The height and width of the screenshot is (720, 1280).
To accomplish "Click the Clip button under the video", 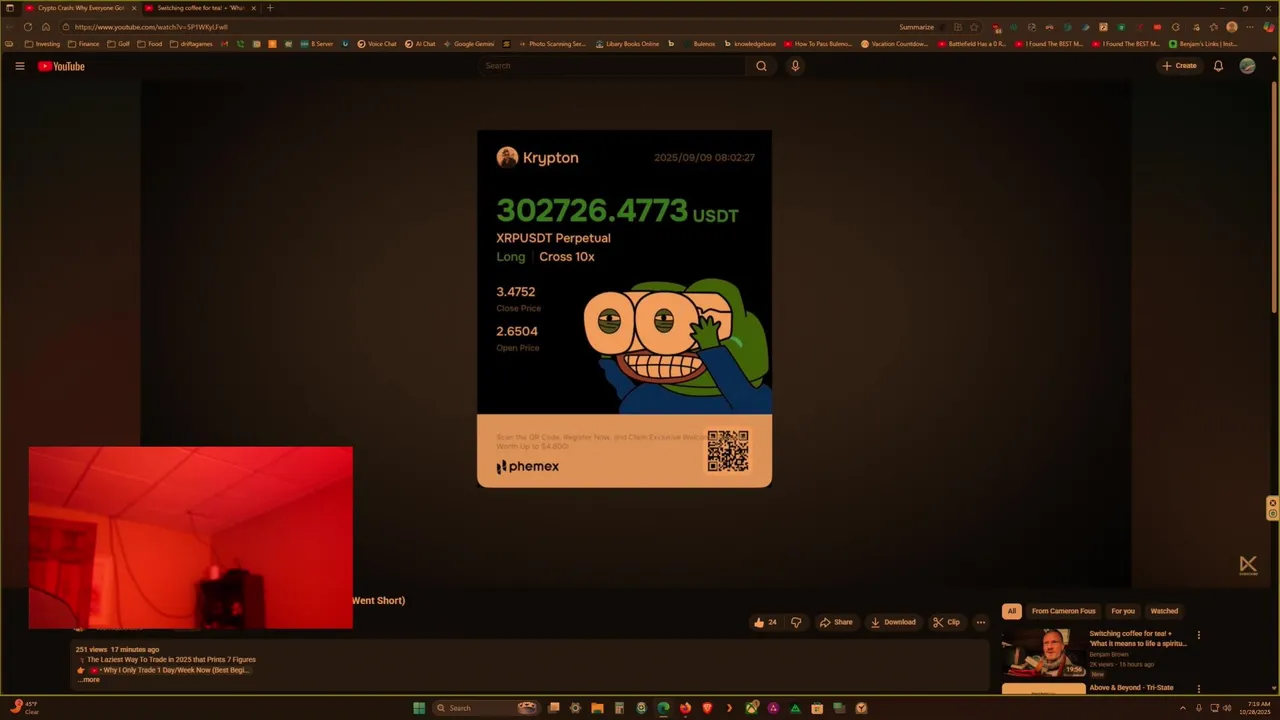I will pyautogui.click(x=946, y=622).
